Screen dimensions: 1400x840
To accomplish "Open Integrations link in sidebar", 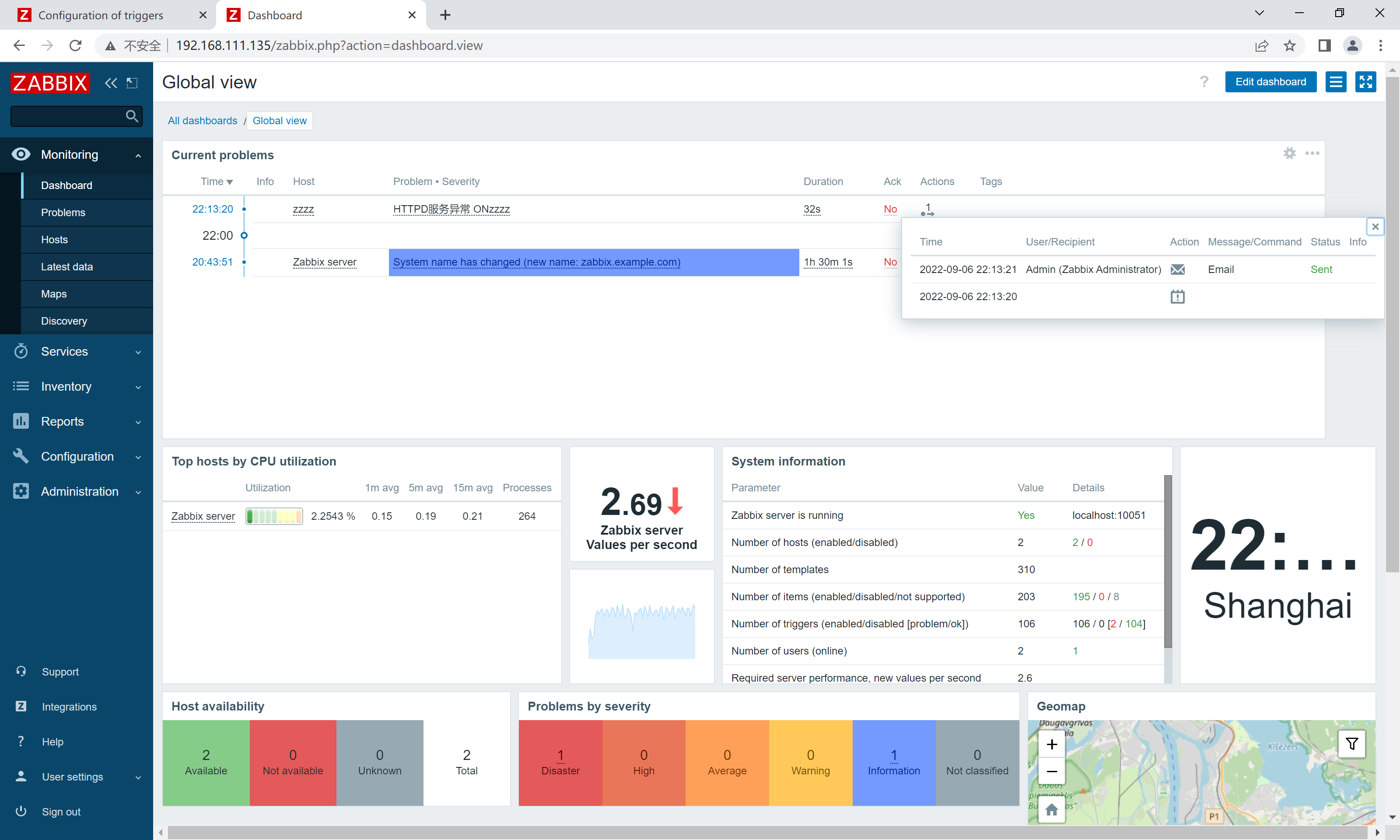I will click(x=69, y=707).
